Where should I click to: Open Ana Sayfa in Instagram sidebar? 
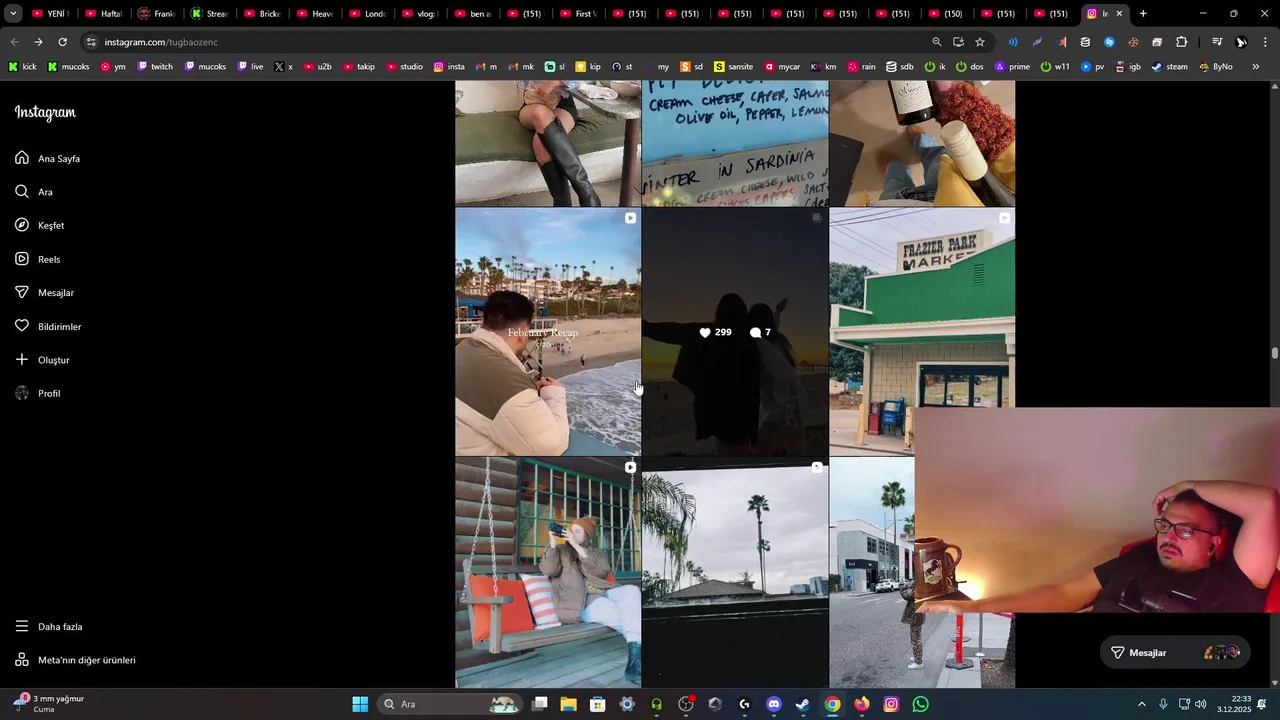[x=48, y=158]
